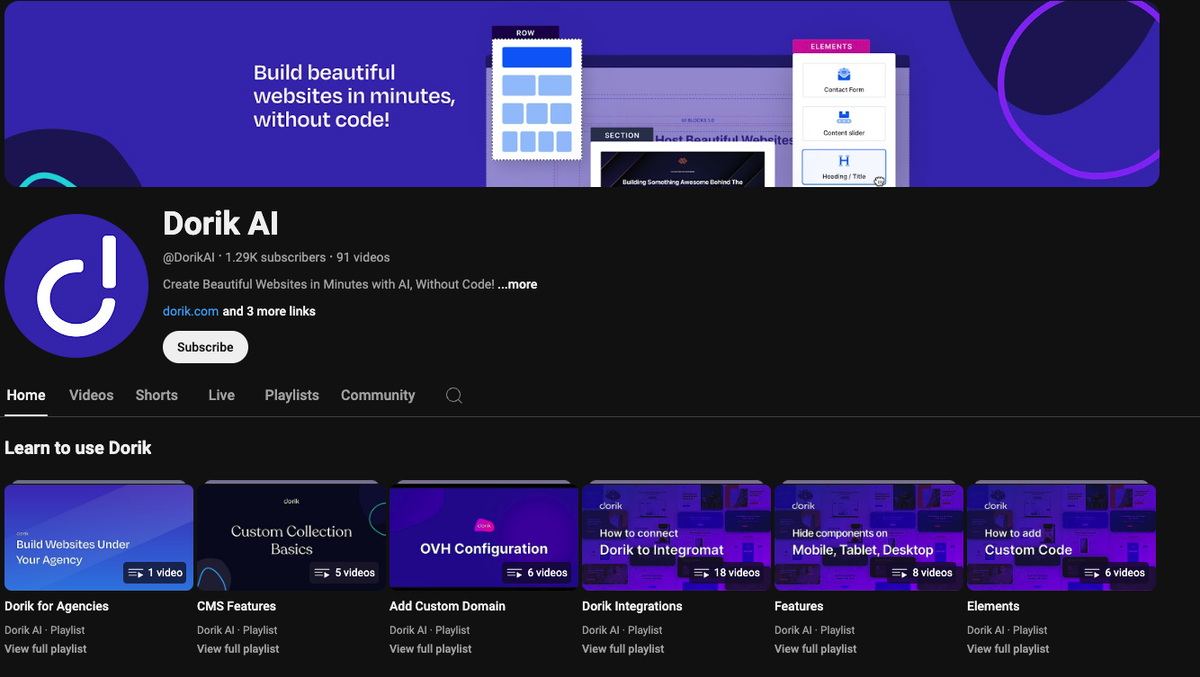The width and height of the screenshot is (1200, 677).
Task: Click 'Dorik AI' channel name under Dorik Integrations
Action: point(601,630)
